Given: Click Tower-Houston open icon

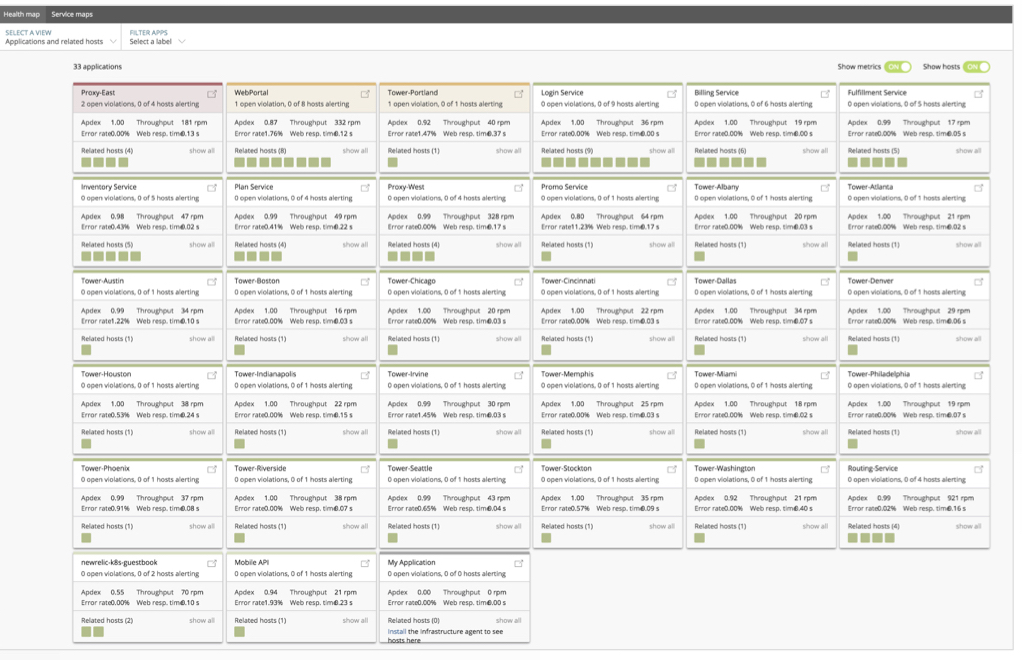Looking at the screenshot, I should point(212,375).
